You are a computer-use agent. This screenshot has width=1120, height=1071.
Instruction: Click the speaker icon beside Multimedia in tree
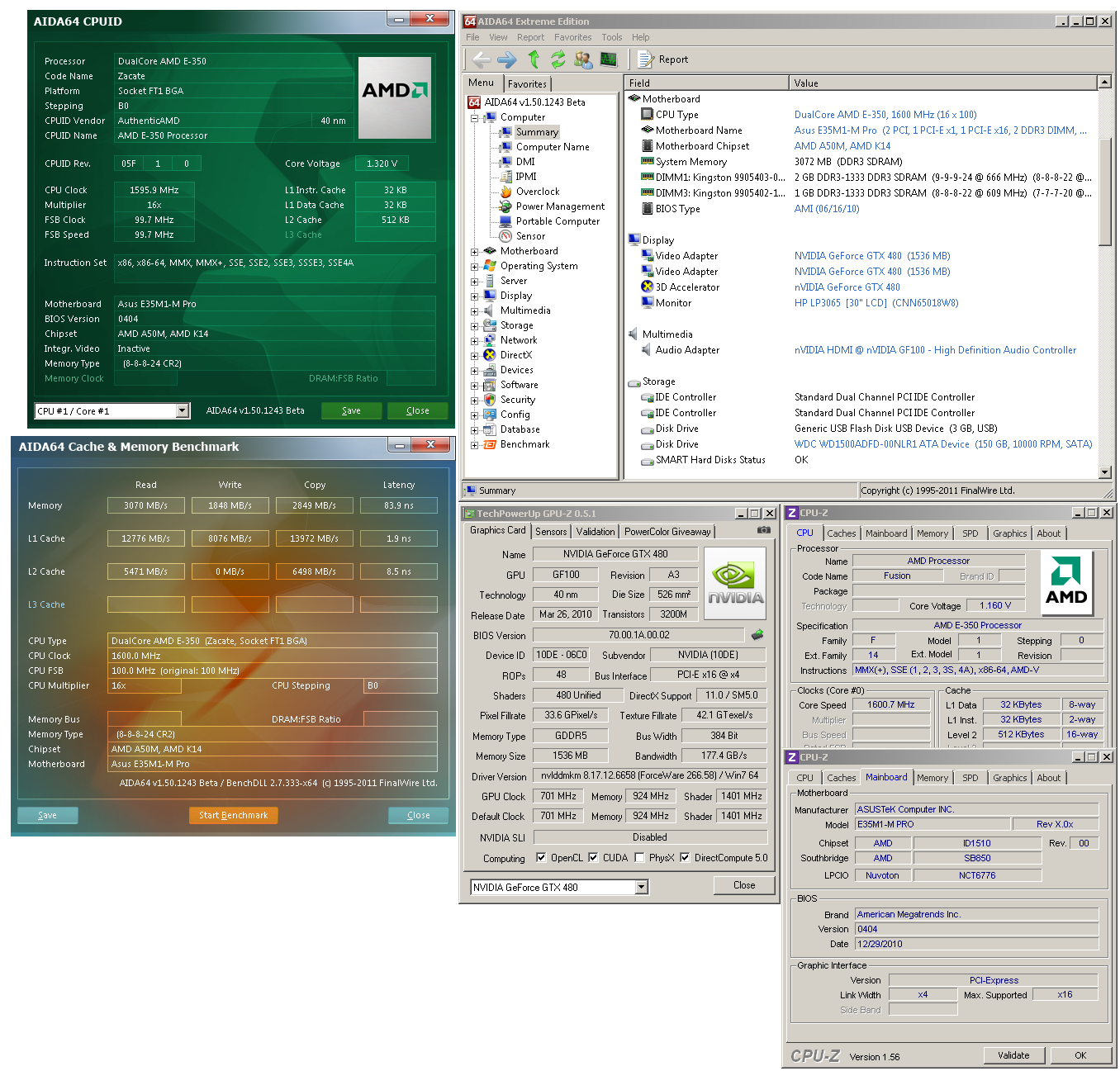click(490, 310)
